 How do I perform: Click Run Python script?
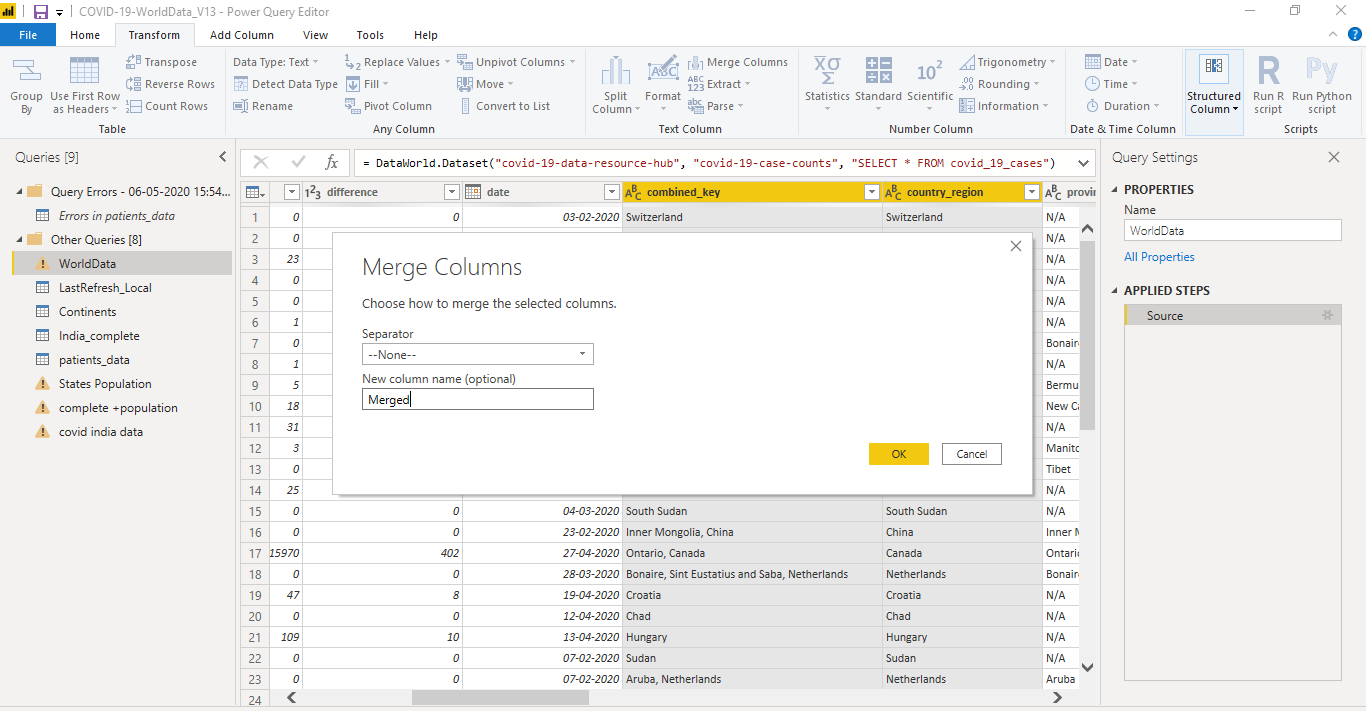[1322, 86]
